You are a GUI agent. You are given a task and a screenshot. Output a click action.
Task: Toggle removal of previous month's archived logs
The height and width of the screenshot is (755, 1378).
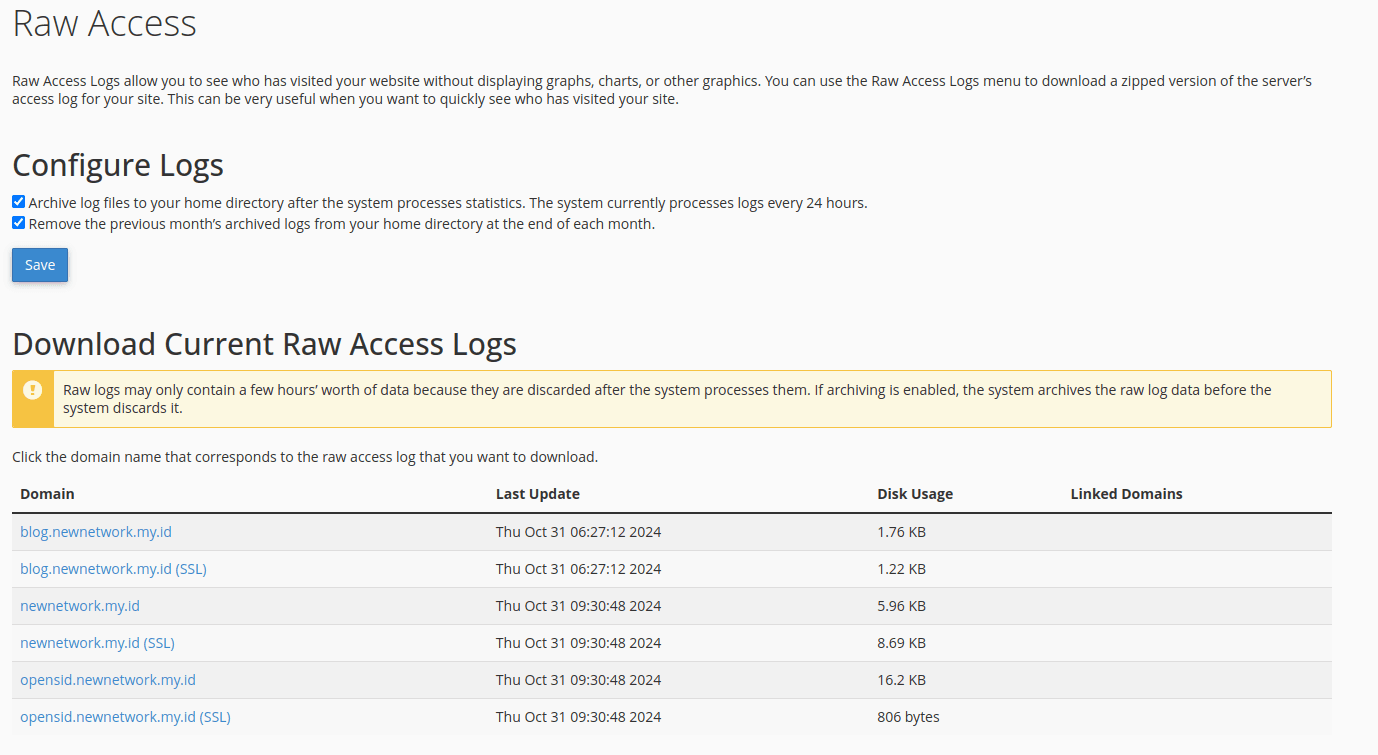[17, 222]
